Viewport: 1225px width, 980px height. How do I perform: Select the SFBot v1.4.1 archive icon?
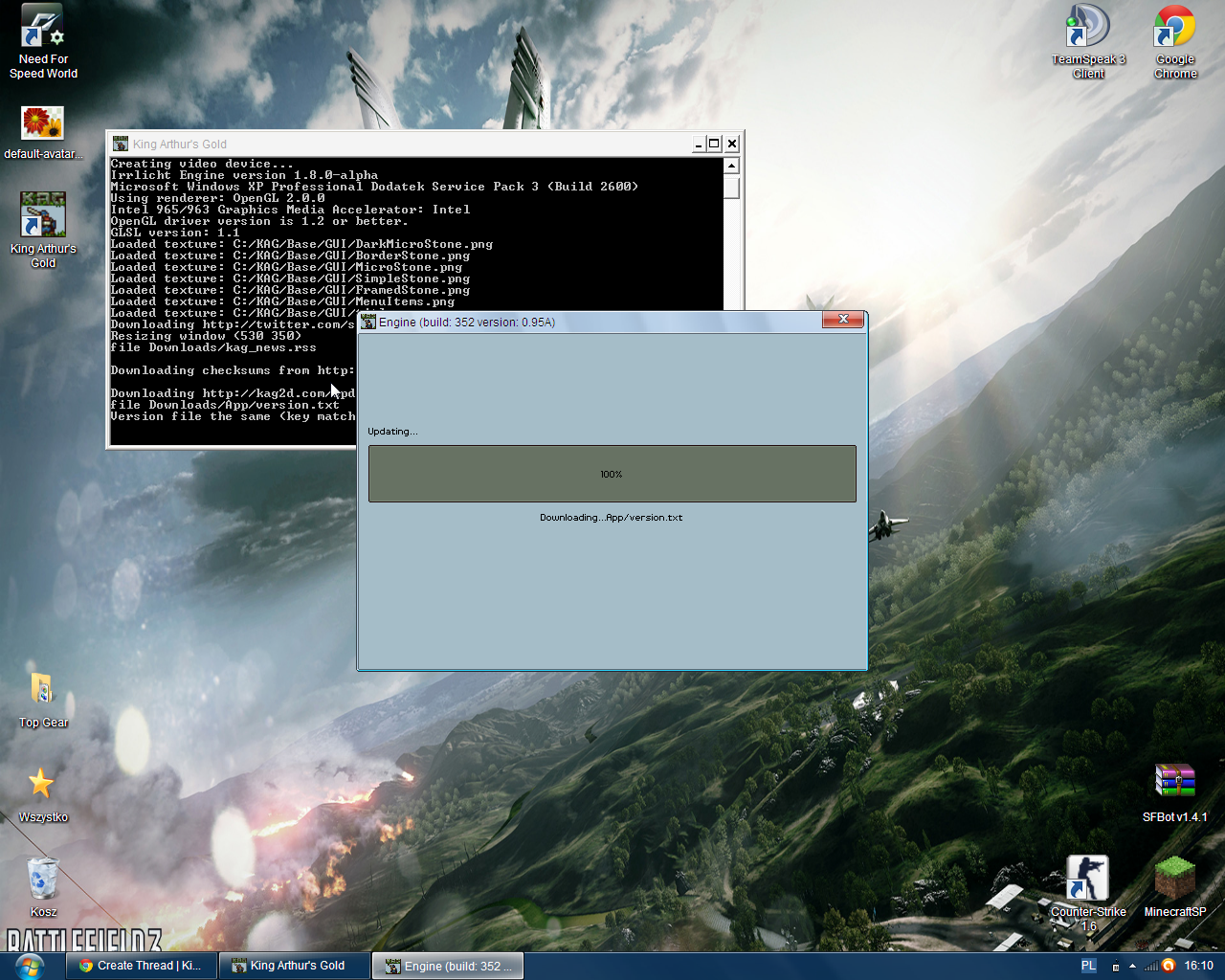1175,792
